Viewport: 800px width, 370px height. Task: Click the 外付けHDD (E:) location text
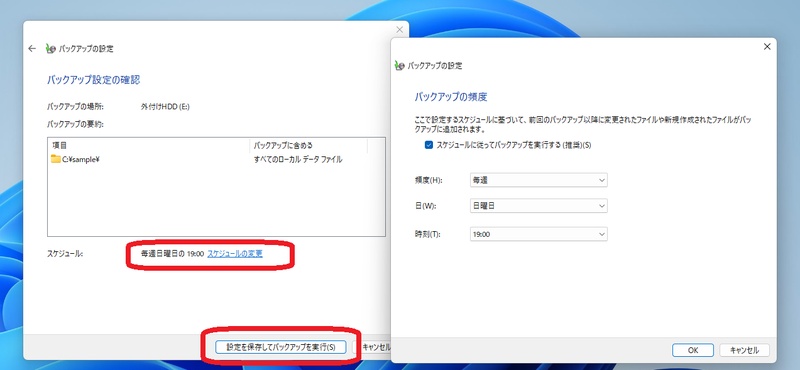[x=165, y=107]
